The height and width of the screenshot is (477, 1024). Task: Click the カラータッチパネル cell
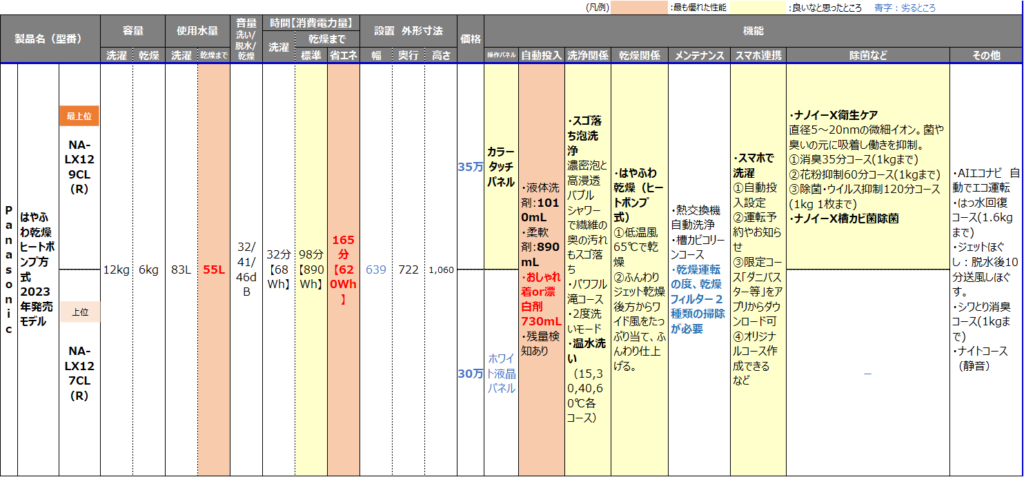[499, 167]
